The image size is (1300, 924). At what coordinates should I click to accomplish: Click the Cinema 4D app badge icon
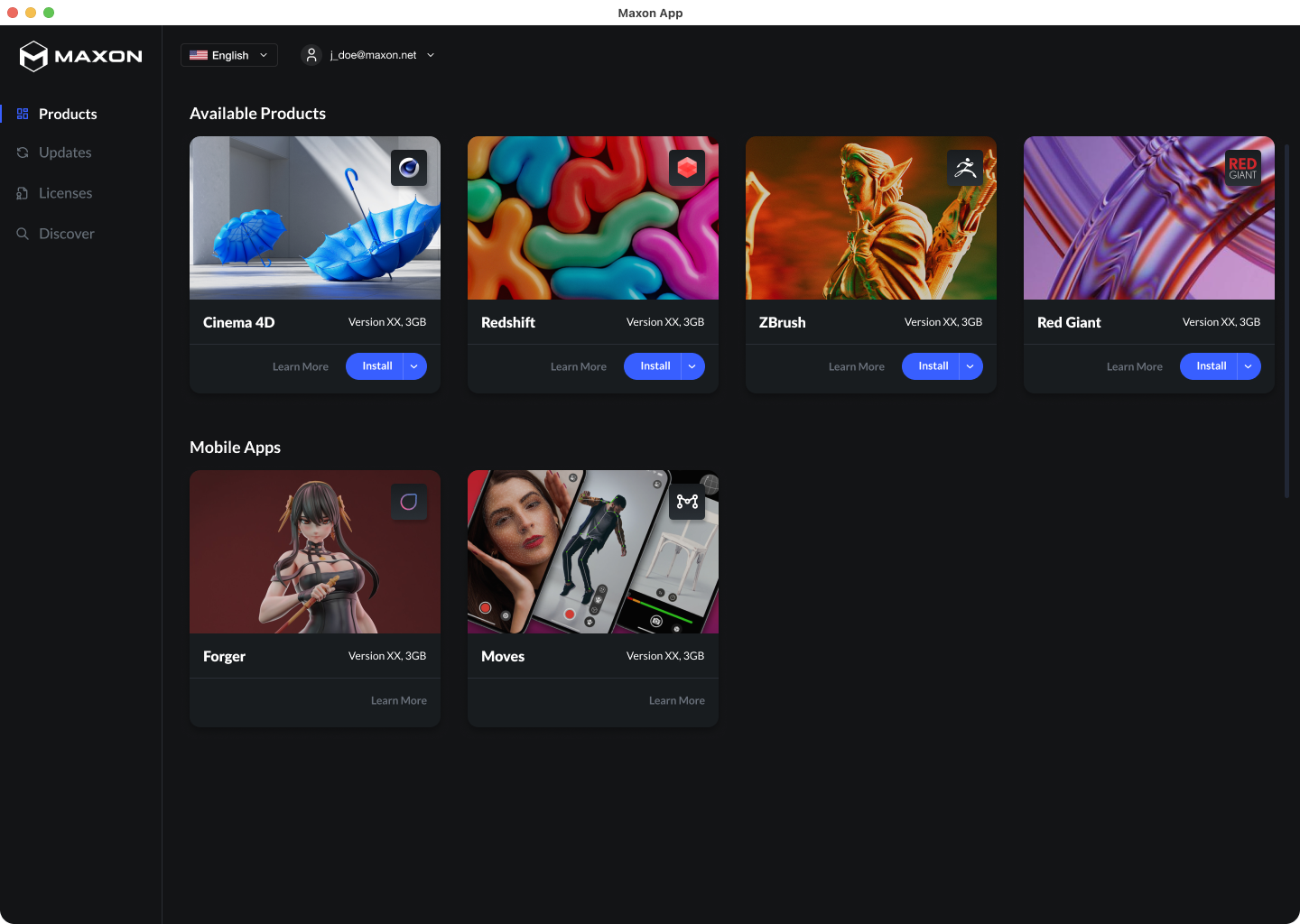tap(409, 168)
